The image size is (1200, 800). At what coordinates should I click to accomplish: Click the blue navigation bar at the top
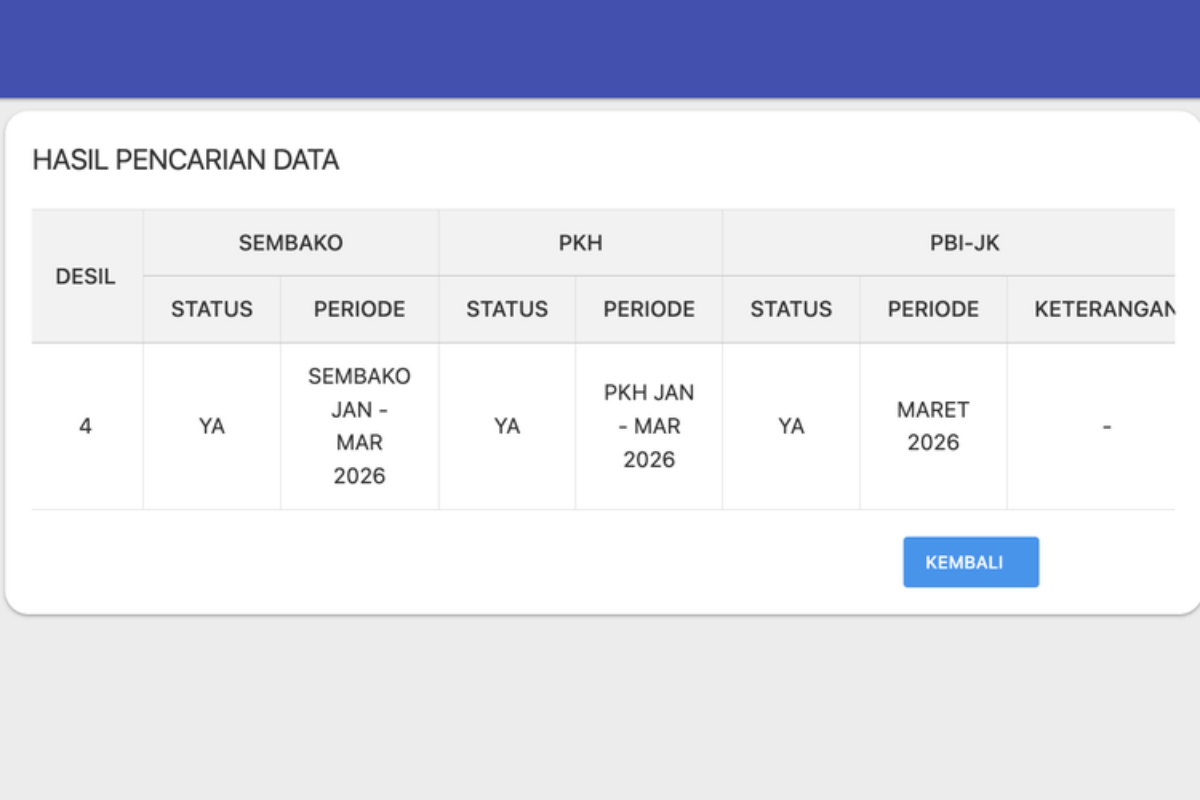[600, 47]
